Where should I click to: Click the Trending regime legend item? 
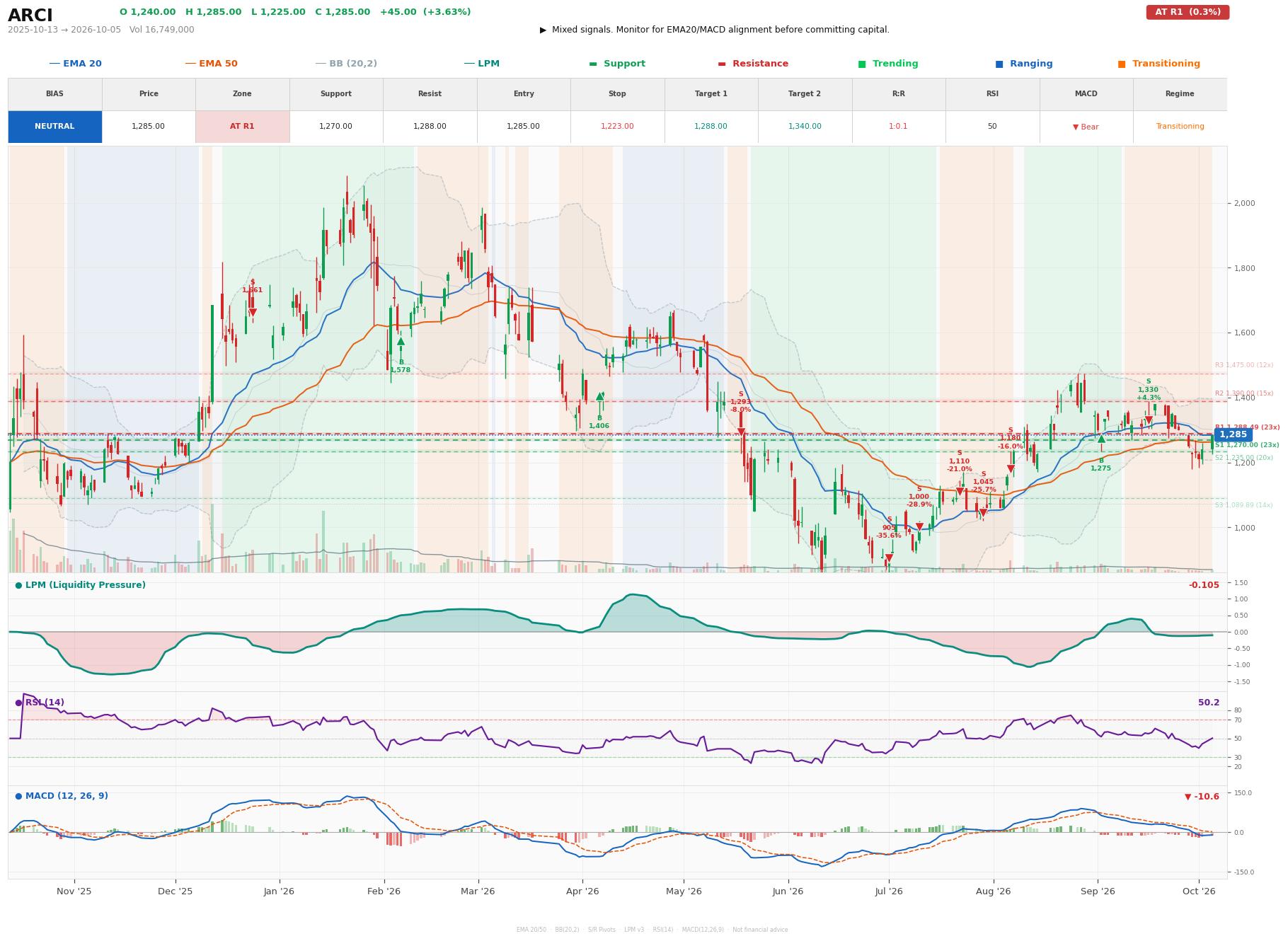[888, 64]
